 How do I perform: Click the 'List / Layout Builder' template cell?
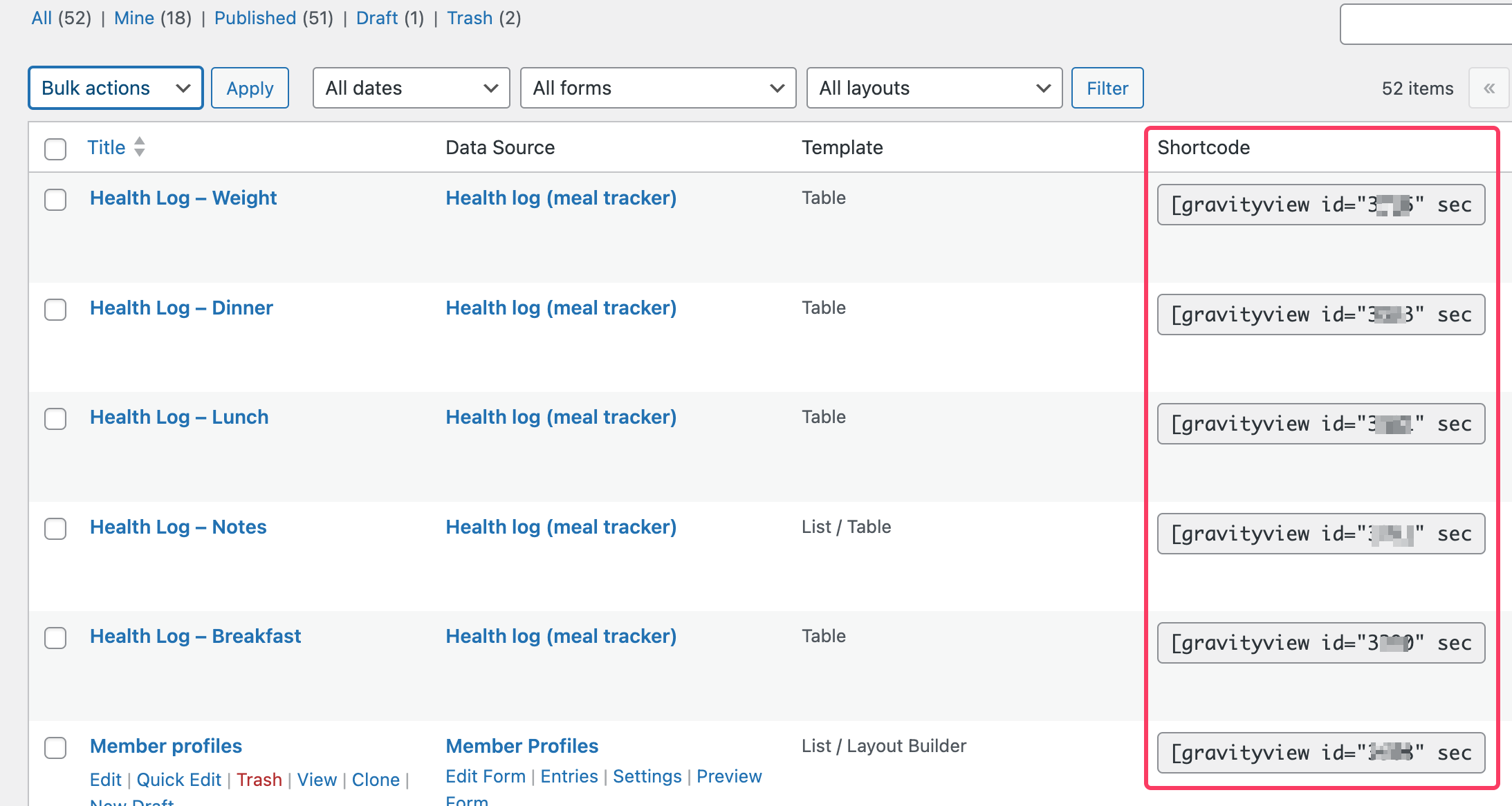point(884,746)
